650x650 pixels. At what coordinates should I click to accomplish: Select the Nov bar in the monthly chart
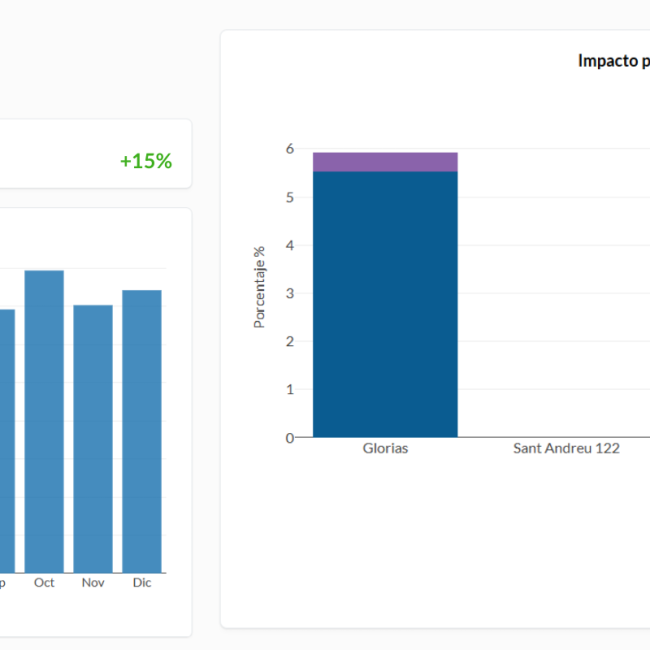pyautogui.click(x=93, y=438)
